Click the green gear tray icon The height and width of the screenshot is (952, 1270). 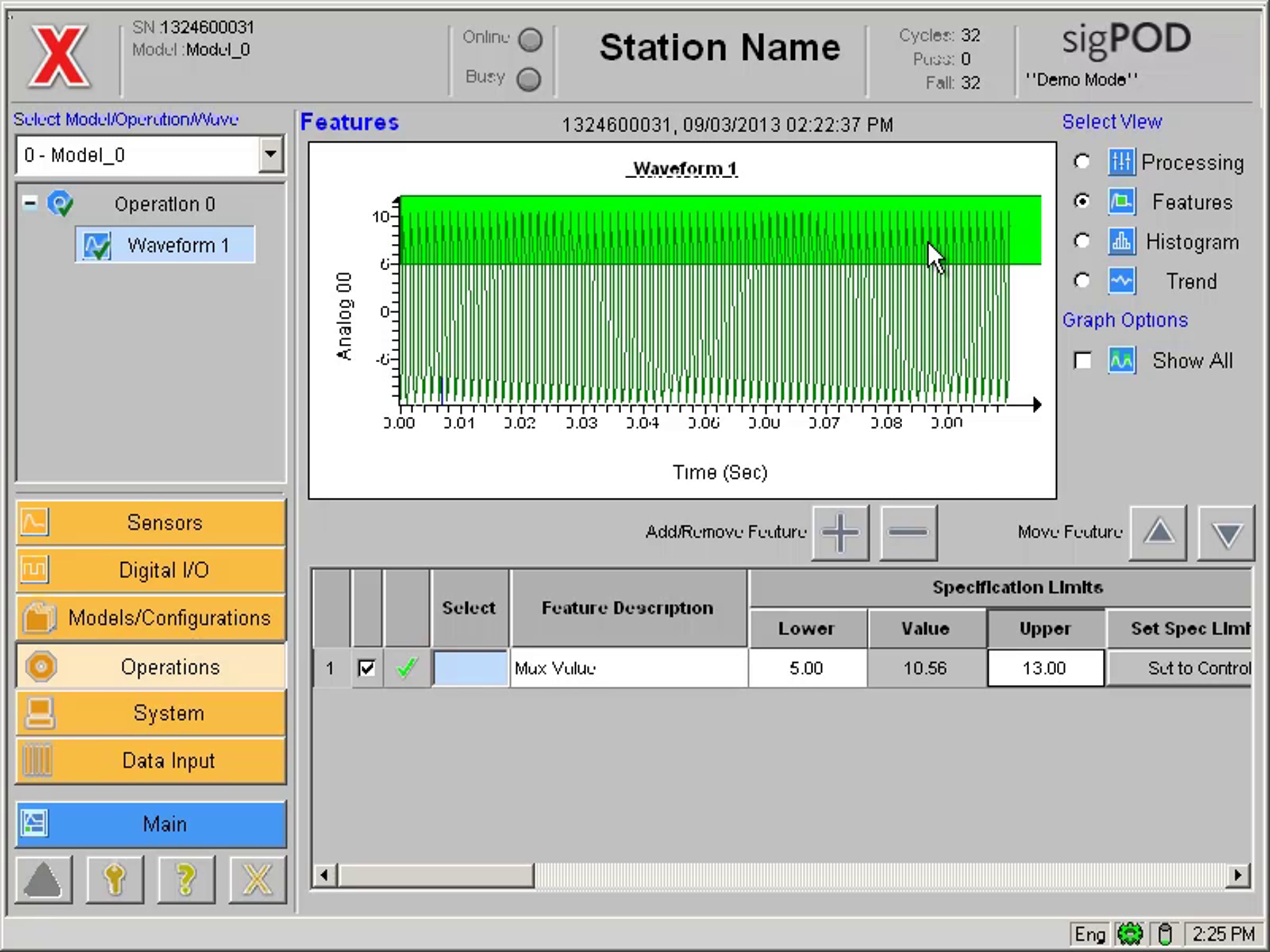tap(1130, 935)
